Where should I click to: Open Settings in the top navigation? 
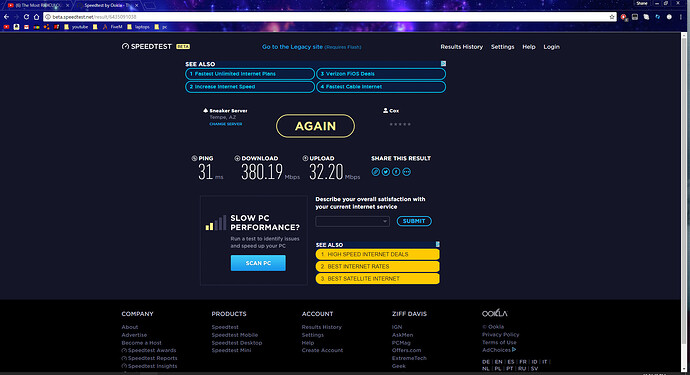tap(503, 47)
